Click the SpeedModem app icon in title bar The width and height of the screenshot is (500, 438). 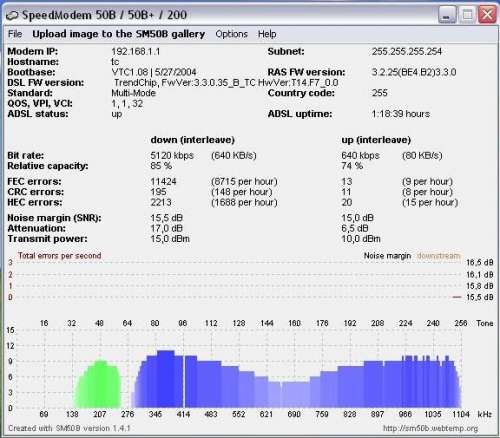tap(12, 15)
